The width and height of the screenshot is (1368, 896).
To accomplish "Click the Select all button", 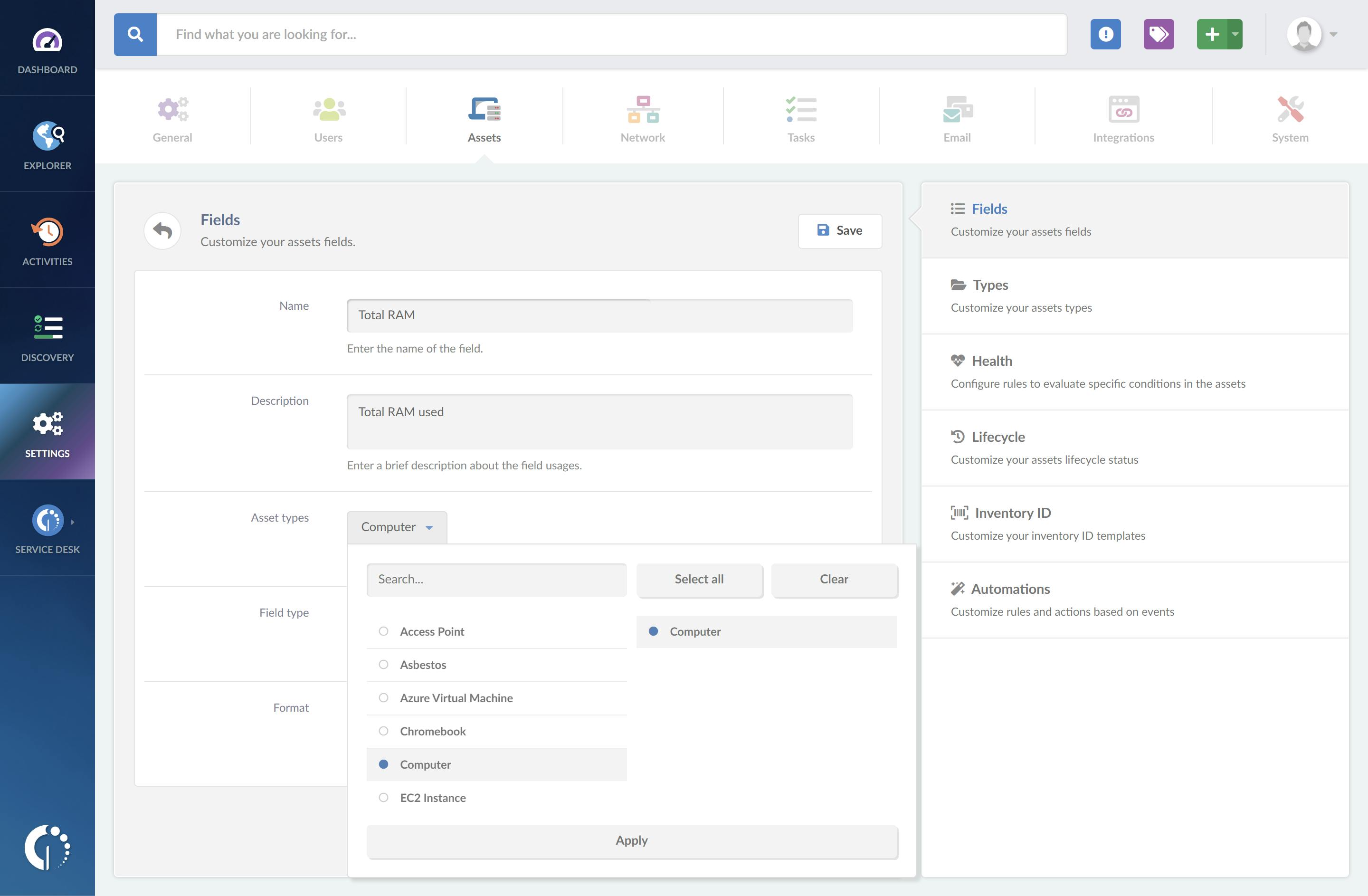I will click(699, 579).
